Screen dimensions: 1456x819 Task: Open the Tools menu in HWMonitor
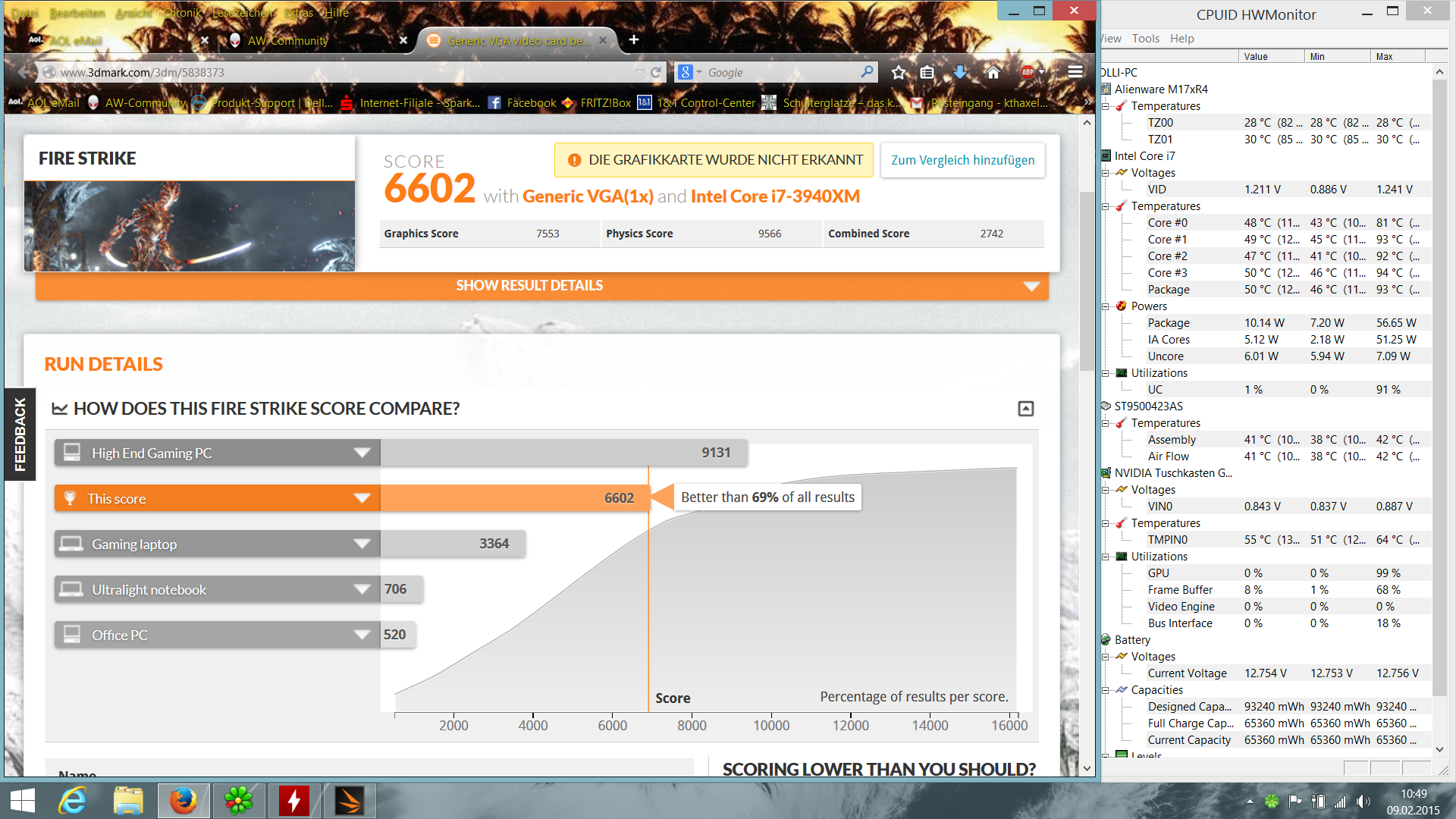1145,39
